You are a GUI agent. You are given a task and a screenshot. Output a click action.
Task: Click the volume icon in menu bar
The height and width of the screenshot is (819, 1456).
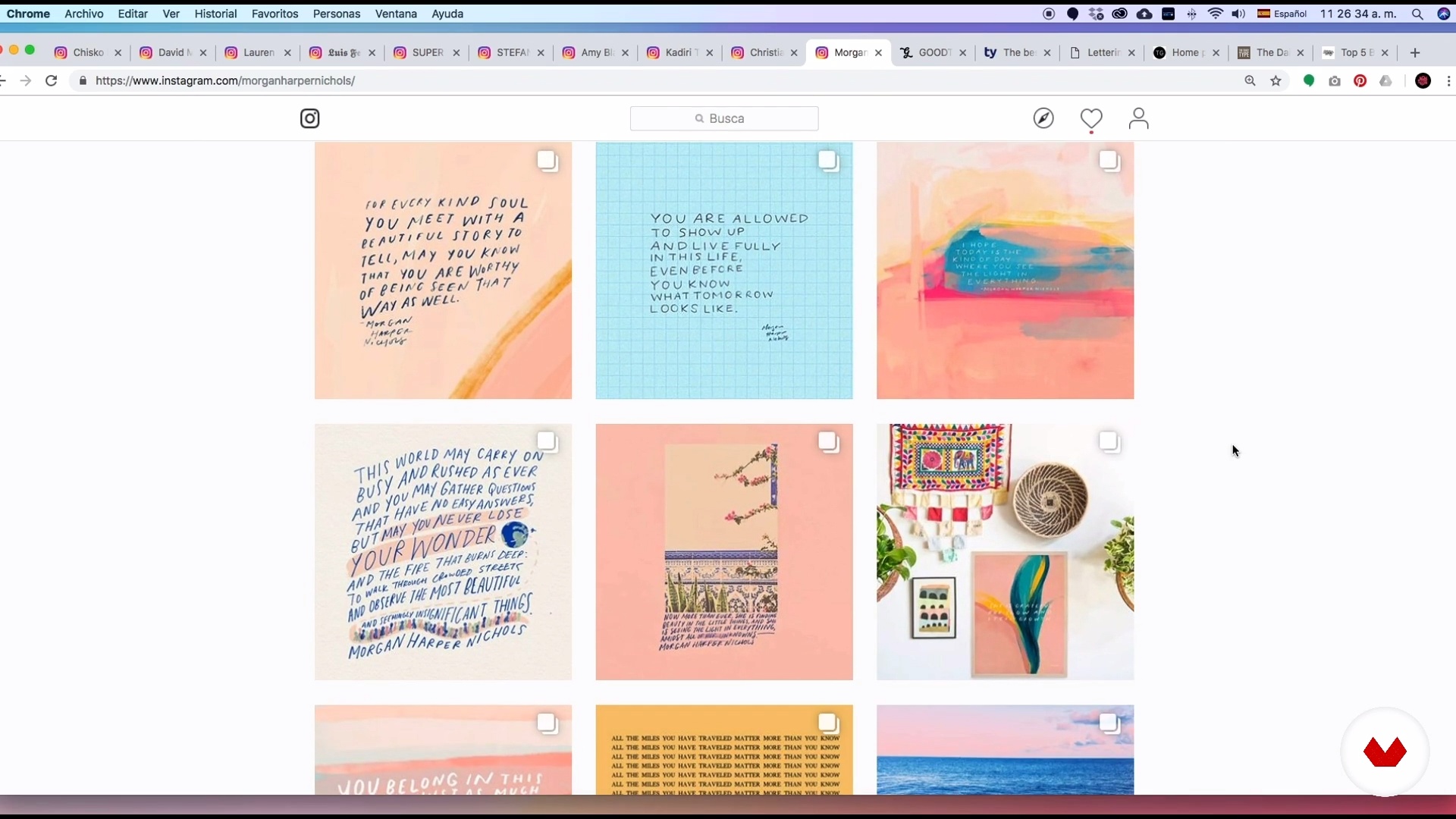[1238, 14]
